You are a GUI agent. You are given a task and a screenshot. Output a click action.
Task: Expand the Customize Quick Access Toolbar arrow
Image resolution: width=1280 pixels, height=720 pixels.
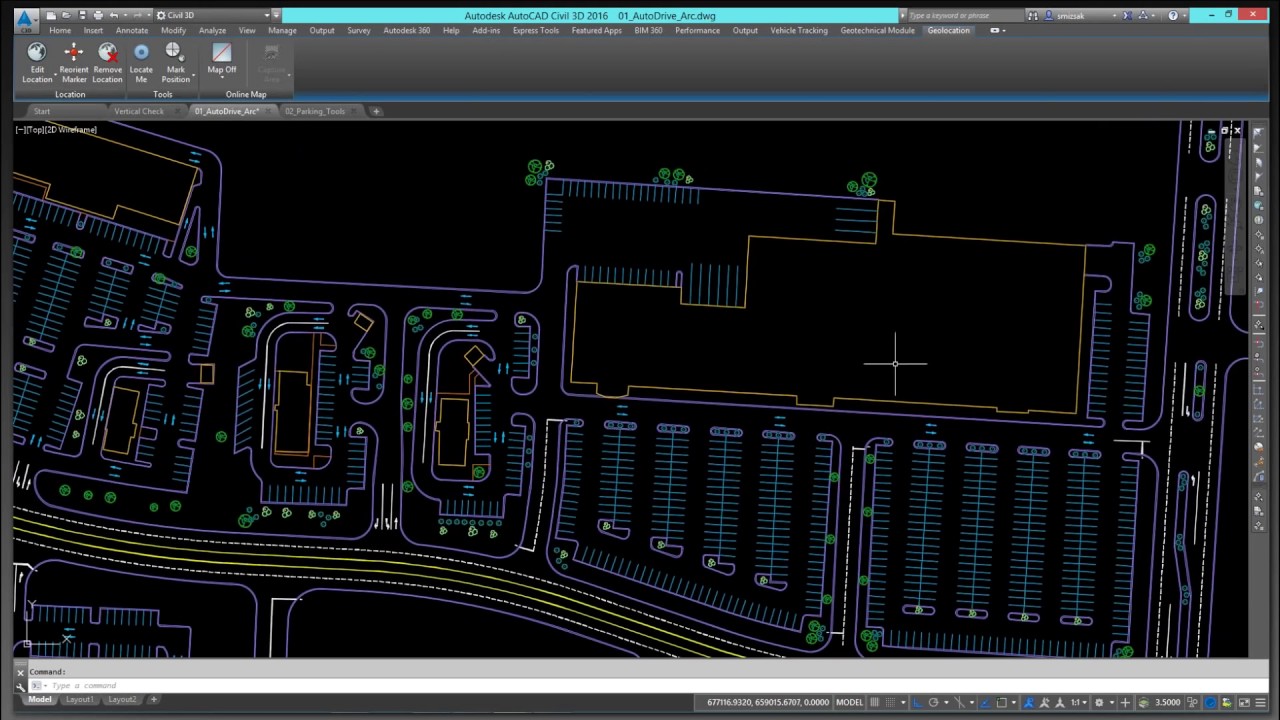[x=276, y=16]
